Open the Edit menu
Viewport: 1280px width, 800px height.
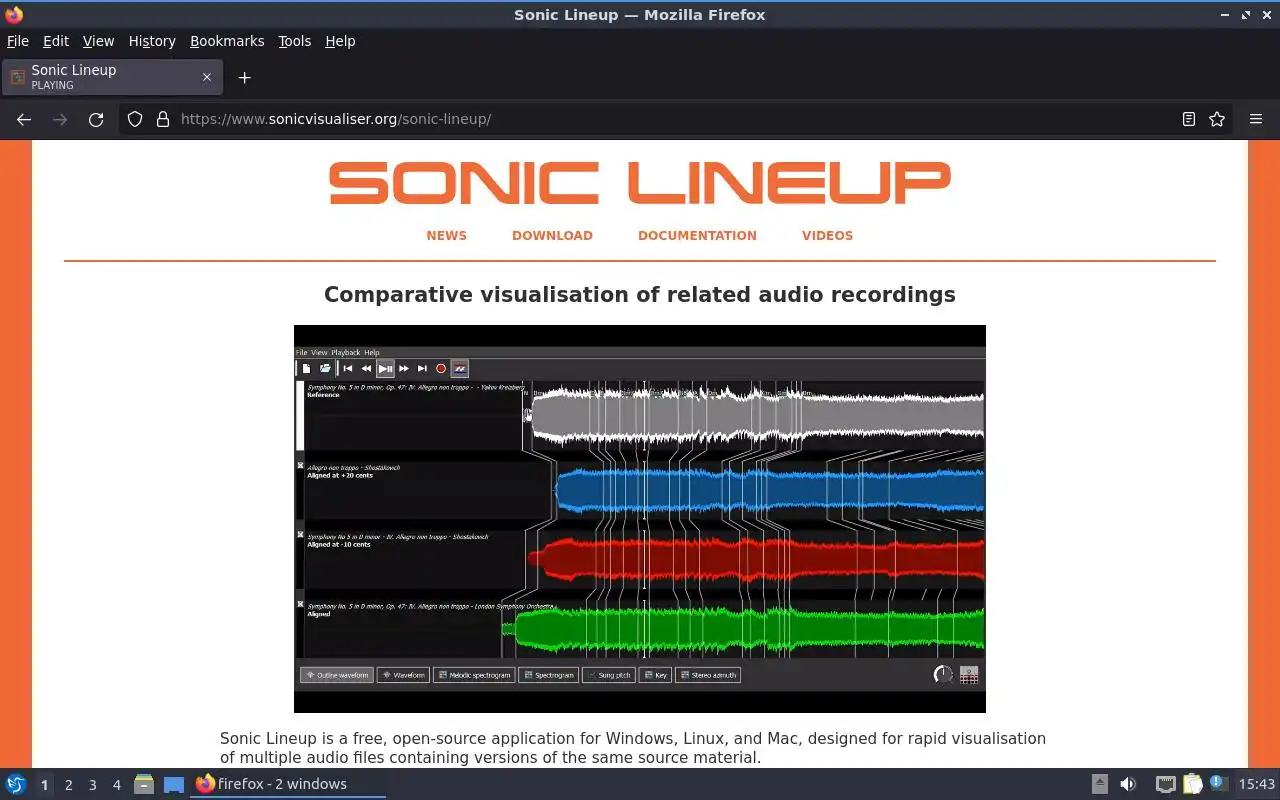pos(56,41)
